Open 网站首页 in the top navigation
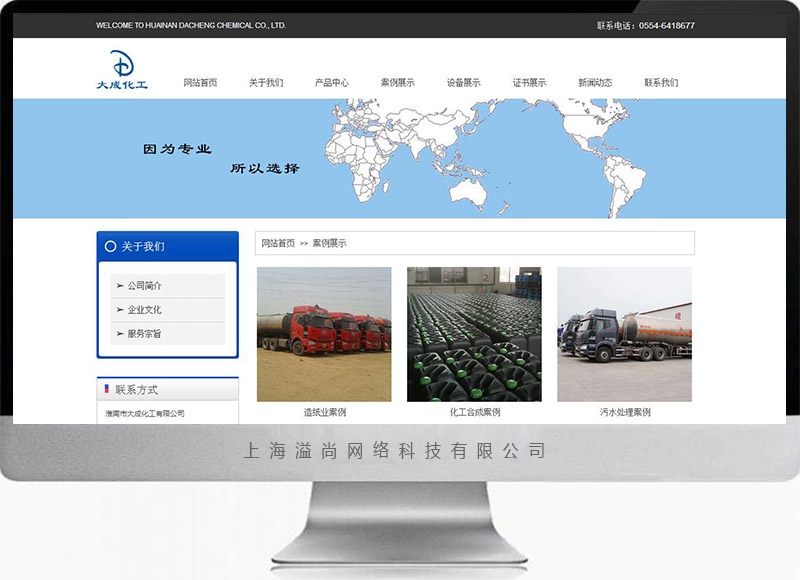The width and height of the screenshot is (800, 580). [200, 83]
